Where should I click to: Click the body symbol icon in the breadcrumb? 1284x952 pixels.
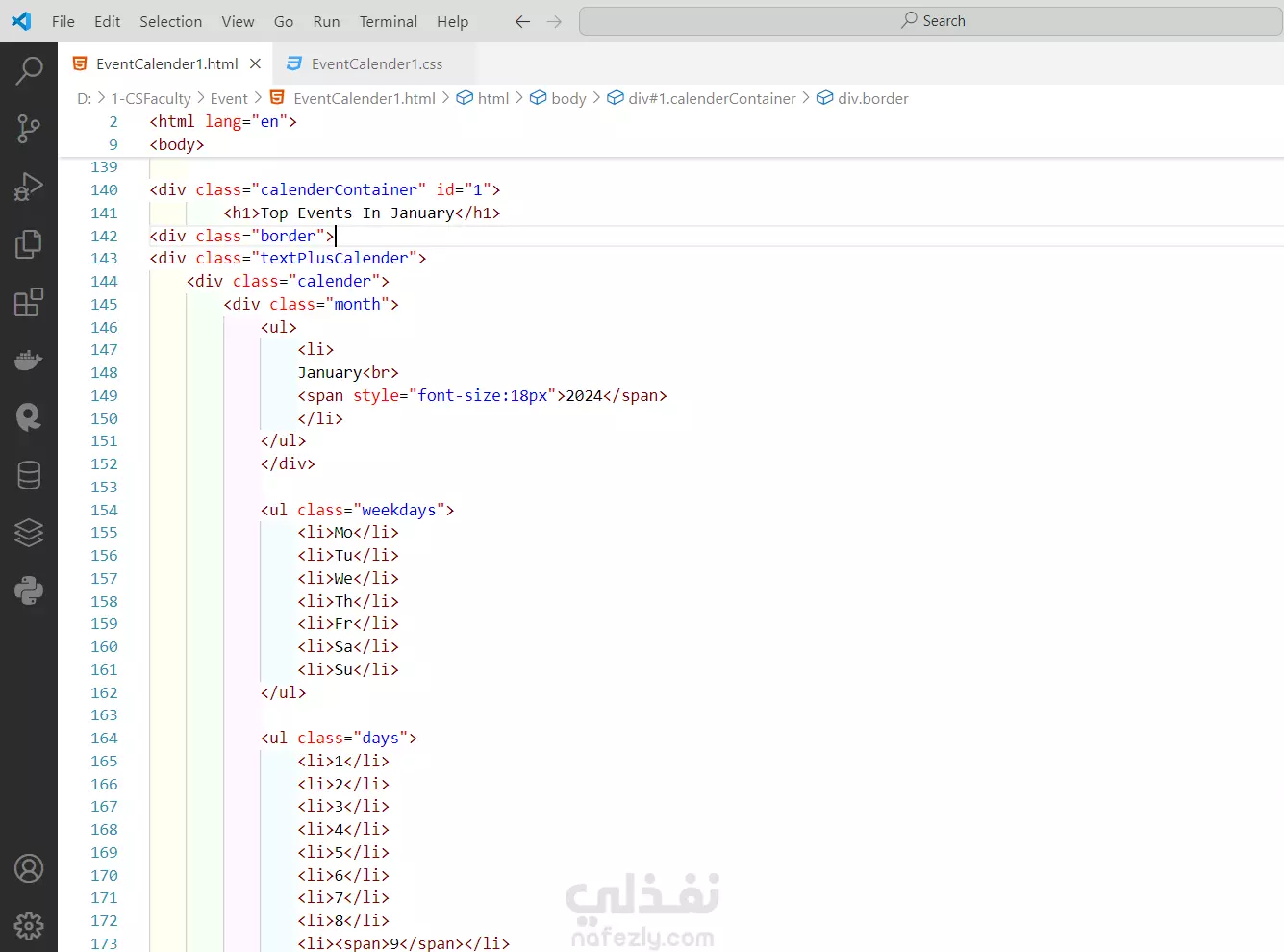point(539,98)
